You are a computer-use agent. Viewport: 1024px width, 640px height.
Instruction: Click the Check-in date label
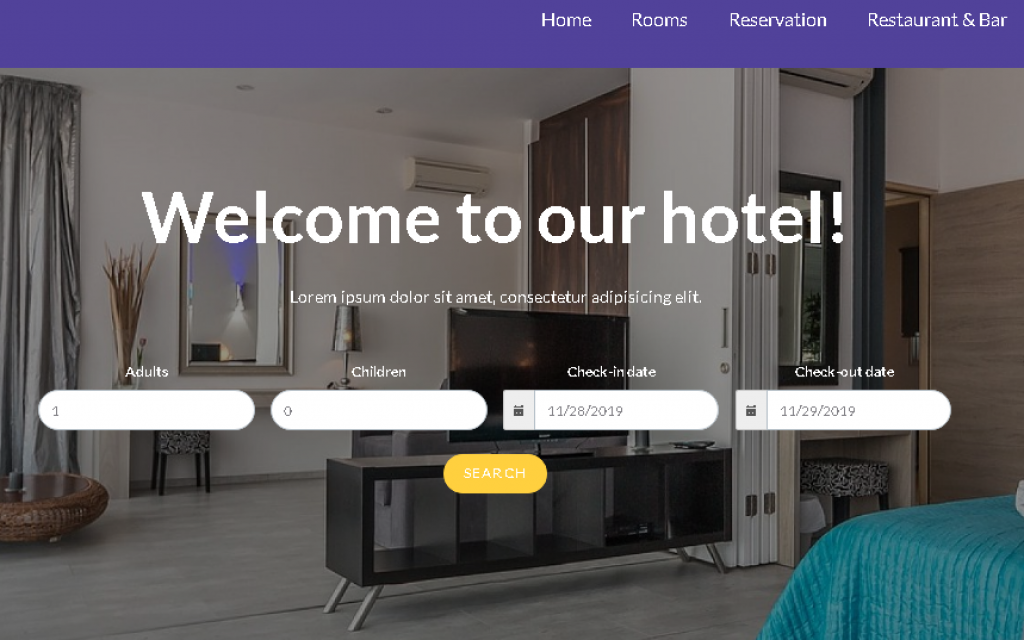click(x=611, y=372)
